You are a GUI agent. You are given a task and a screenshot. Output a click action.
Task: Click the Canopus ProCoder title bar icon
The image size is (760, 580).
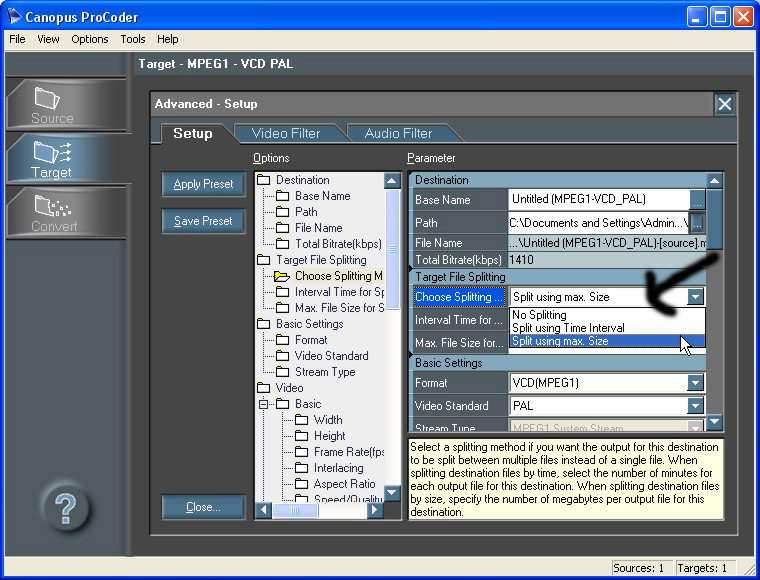click(14, 16)
